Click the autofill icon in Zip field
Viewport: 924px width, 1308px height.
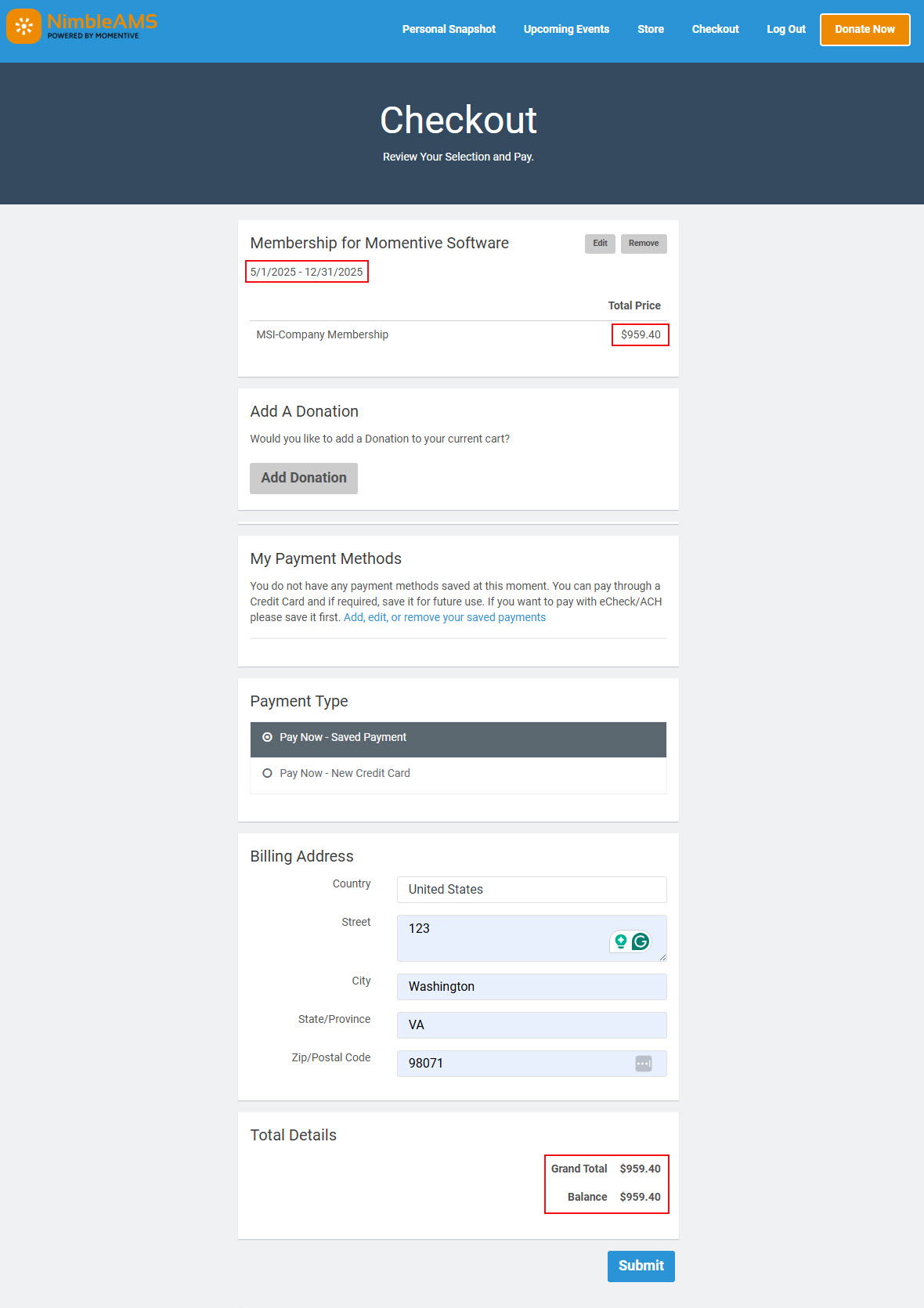(643, 1064)
